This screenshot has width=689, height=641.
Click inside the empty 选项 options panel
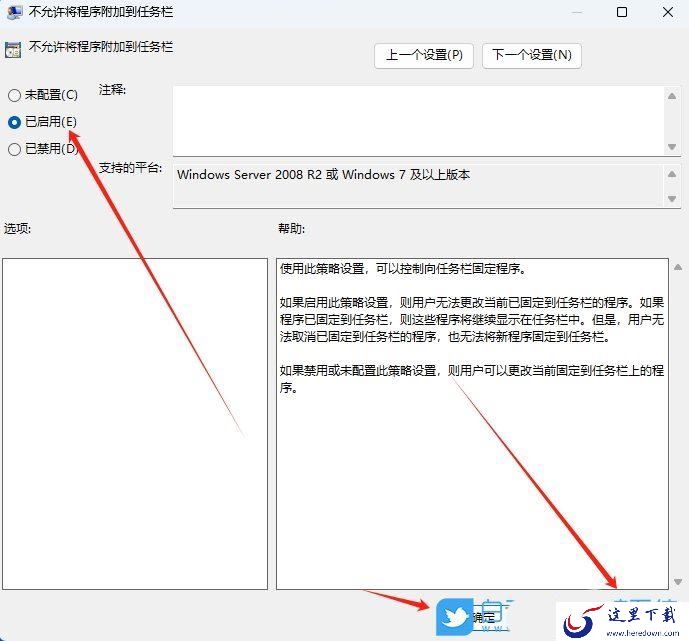coord(135,424)
